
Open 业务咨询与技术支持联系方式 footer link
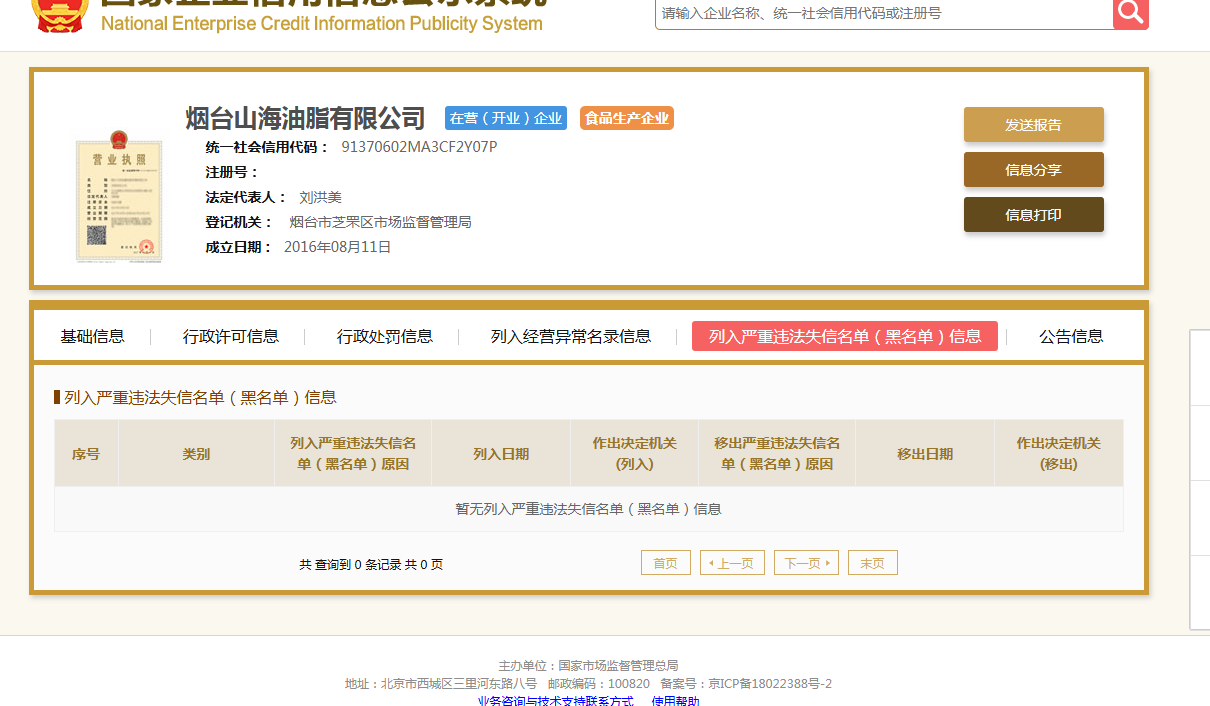(x=555, y=701)
